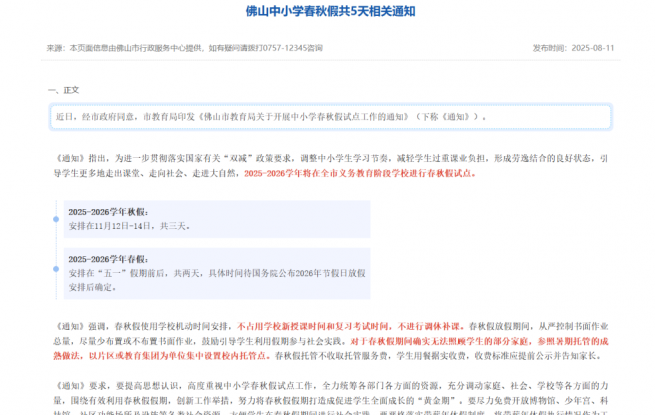This screenshot has height=415, width=655.
Task: Click the heading 2025-2026学年秋假
Action: [x=108, y=212]
